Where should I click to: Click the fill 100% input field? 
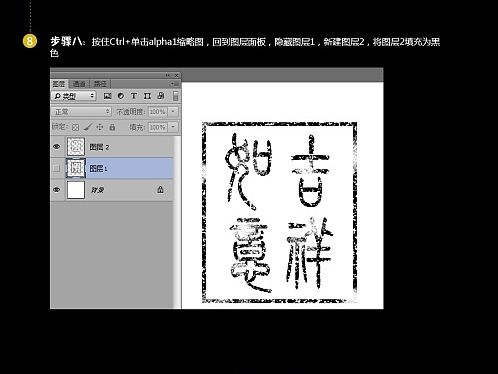157,127
